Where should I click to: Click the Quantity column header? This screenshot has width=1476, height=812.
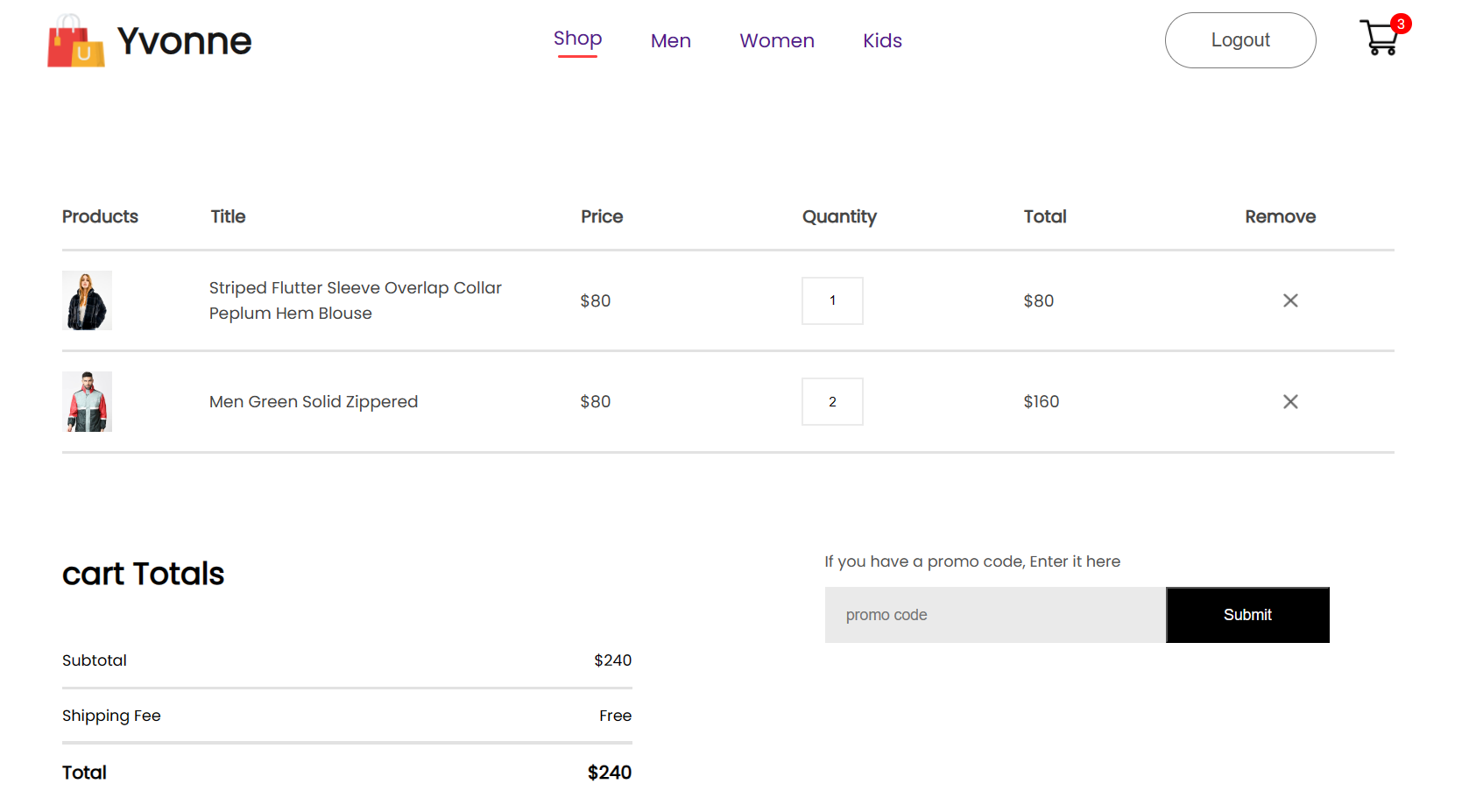tap(839, 216)
